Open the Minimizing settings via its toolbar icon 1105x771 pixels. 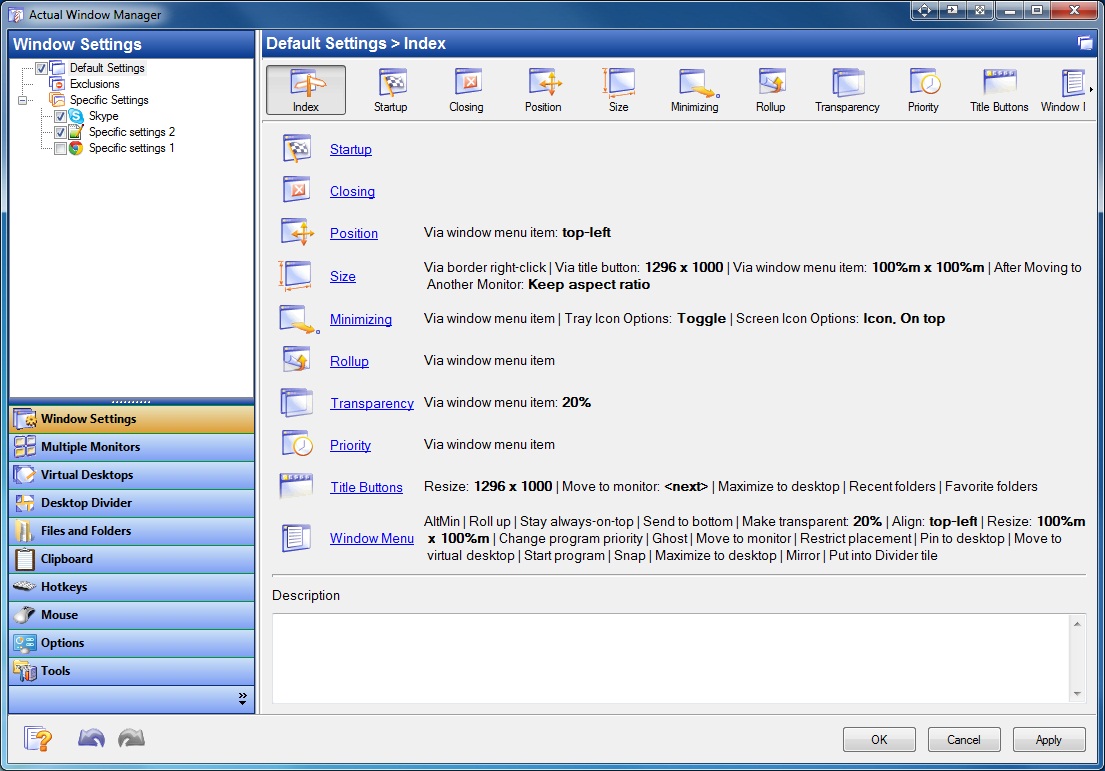[694, 89]
